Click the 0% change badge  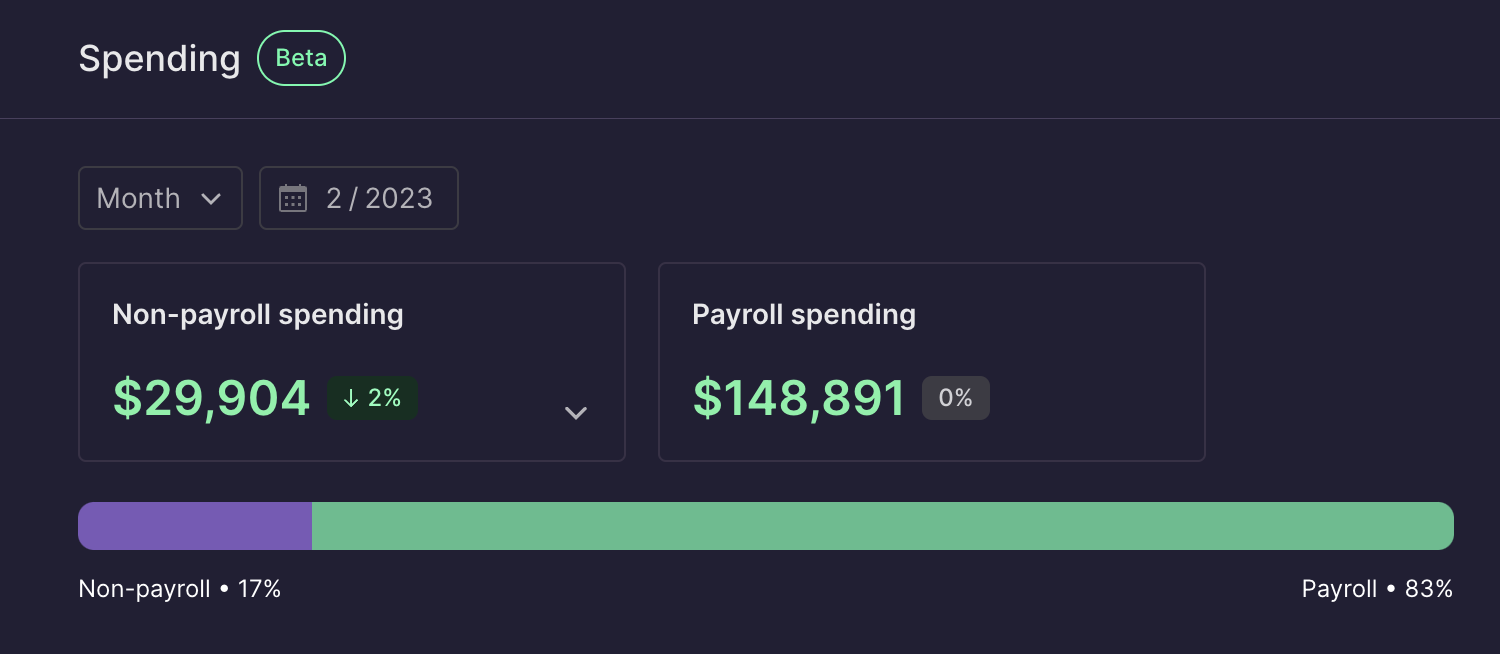(x=955, y=398)
